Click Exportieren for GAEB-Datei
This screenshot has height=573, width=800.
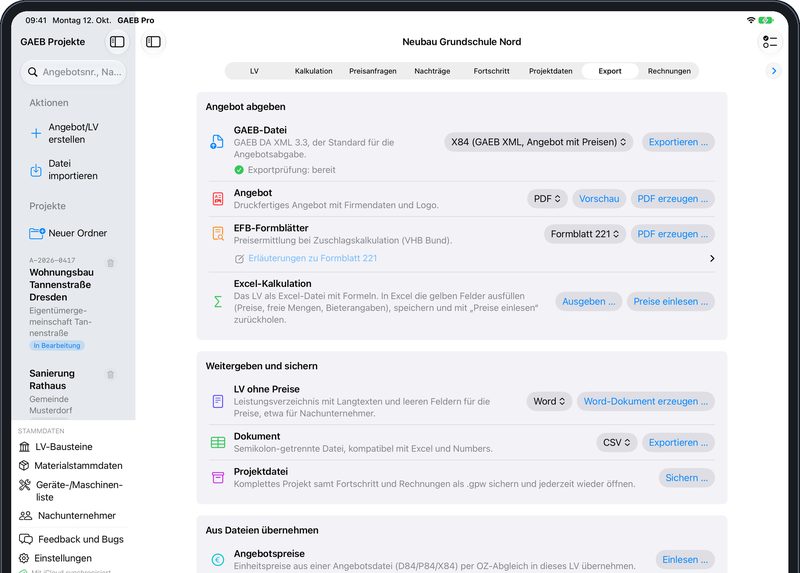pyautogui.click(x=678, y=142)
